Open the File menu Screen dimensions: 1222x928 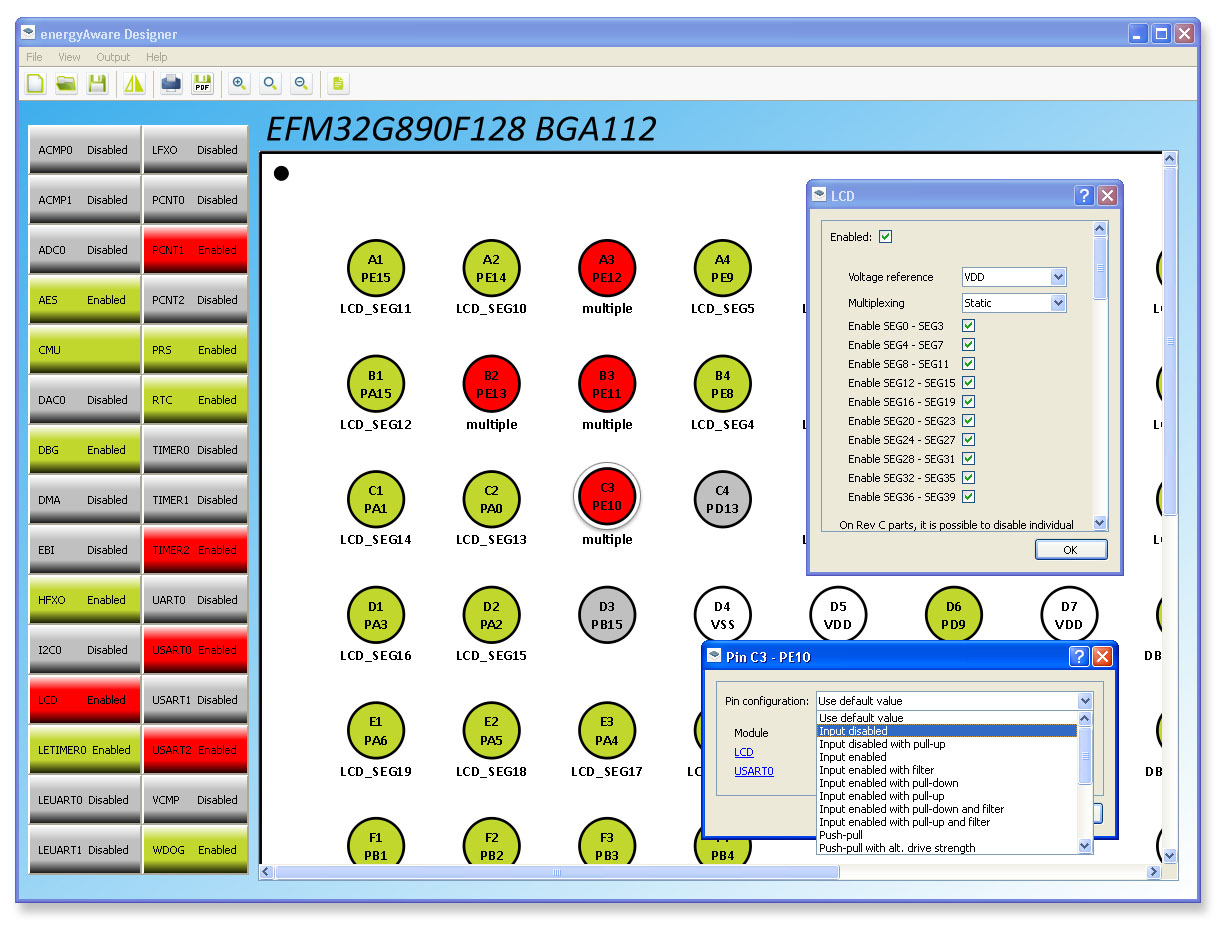pos(34,57)
